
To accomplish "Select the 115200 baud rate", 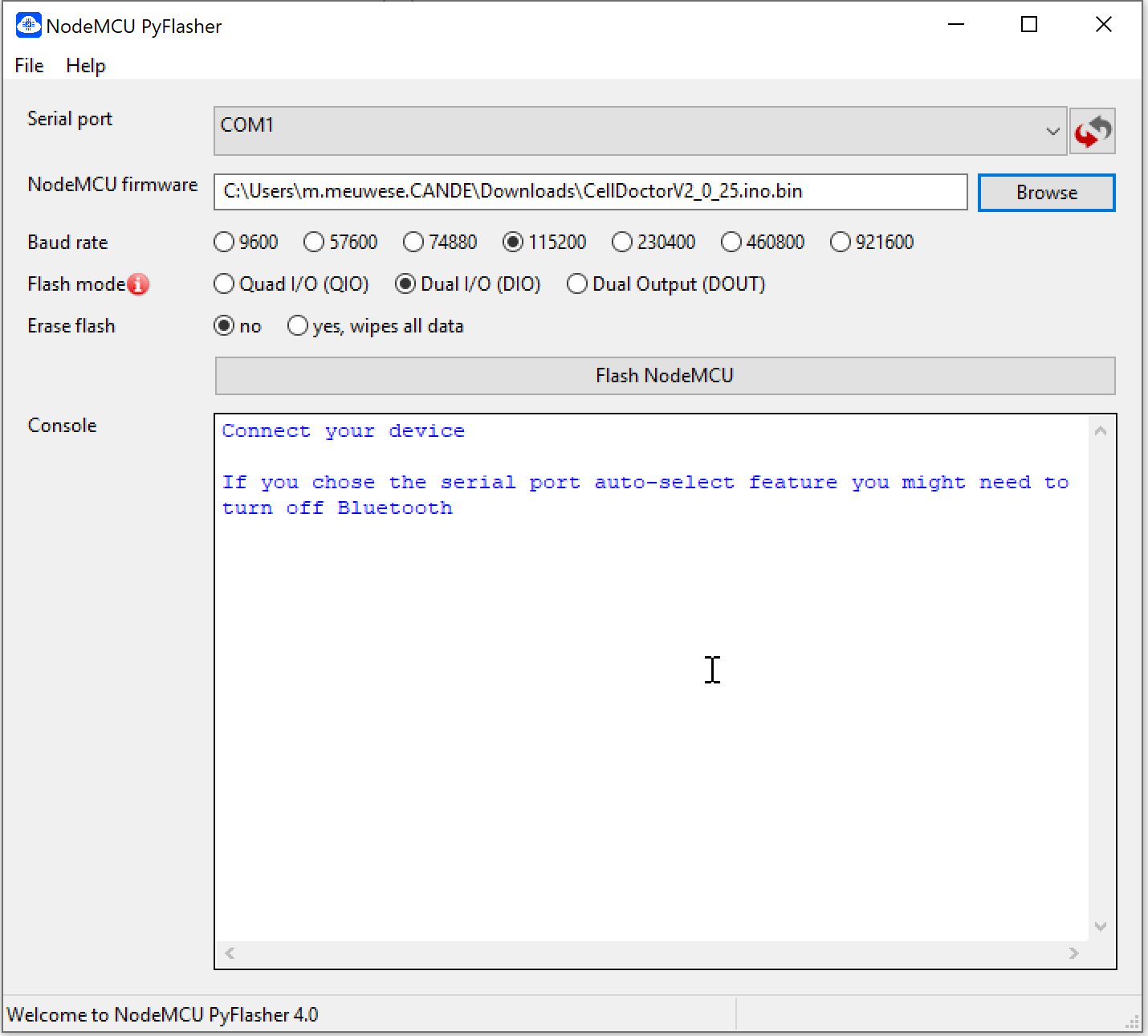I will (544, 242).
